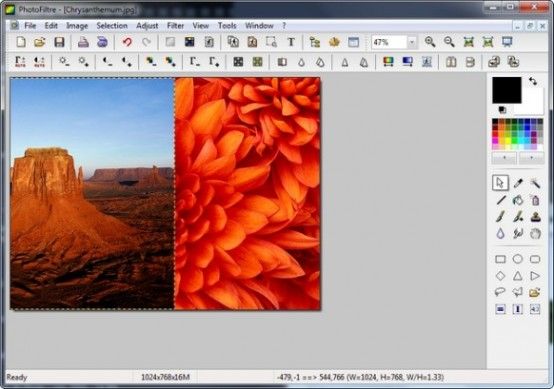This screenshot has width=554, height=389.
Task: Click the Brightness minus icon
Action: click(x=64, y=62)
